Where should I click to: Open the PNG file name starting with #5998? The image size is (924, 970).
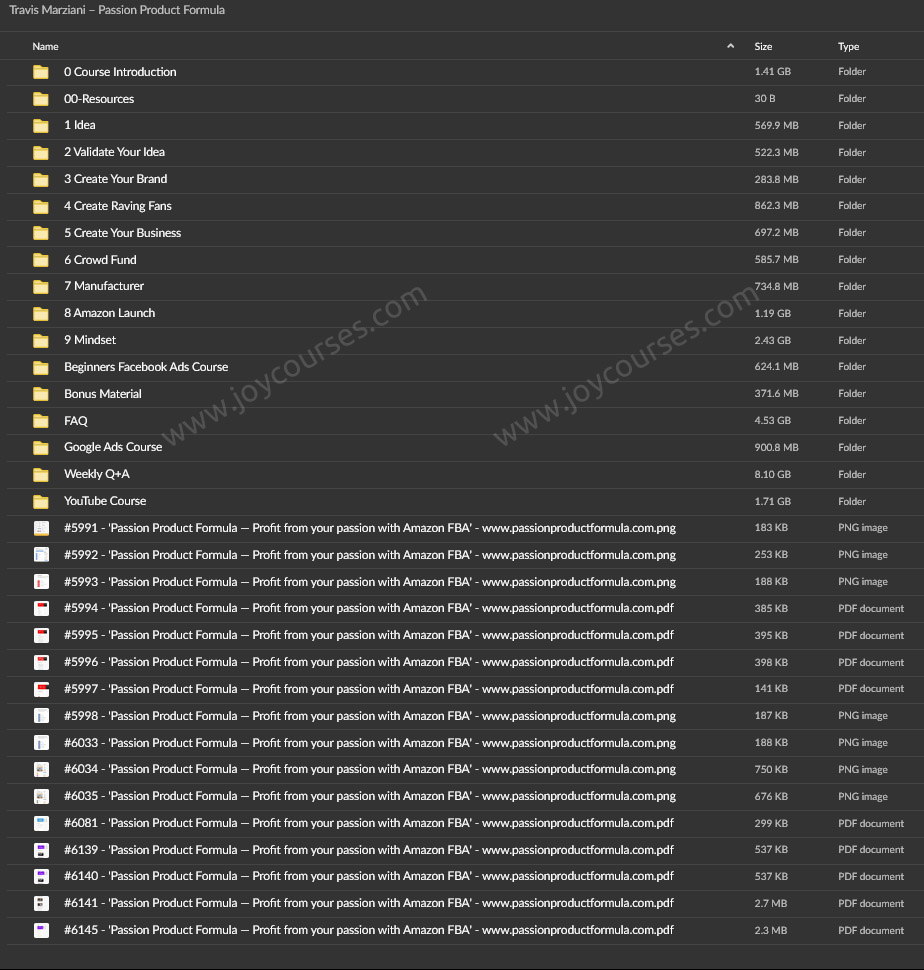(370, 716)
